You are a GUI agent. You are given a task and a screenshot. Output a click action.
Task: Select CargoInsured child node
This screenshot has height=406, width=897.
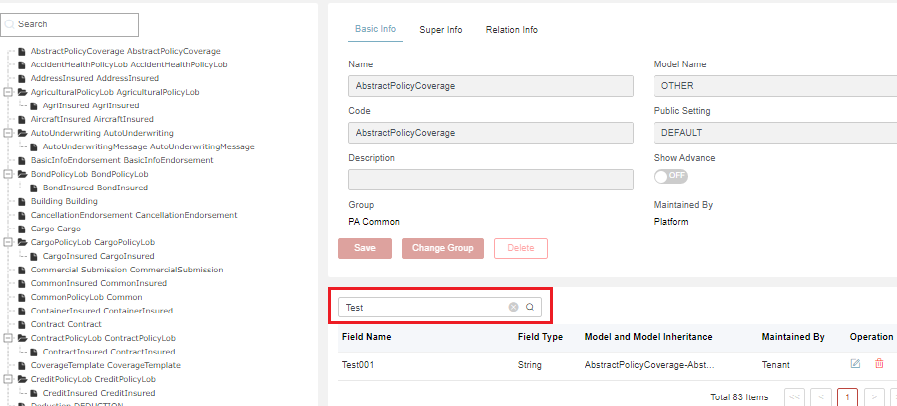(x=98, y=256)
